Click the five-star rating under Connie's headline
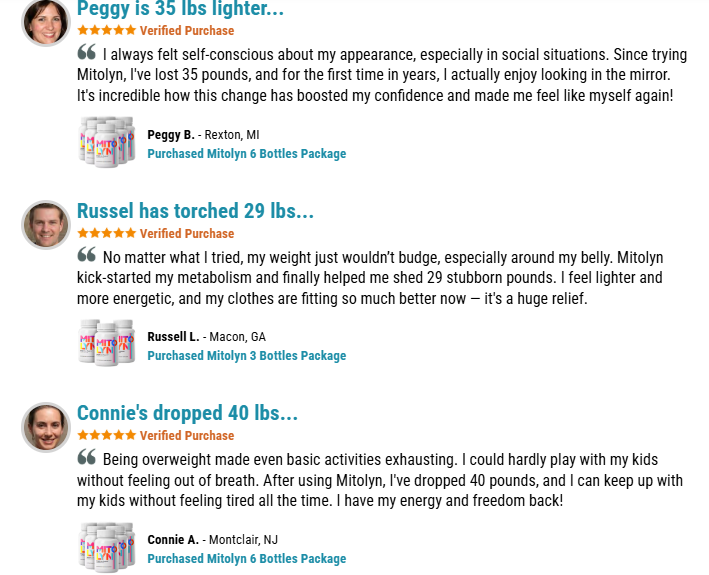Image resolution: width=709 pixels, height=575 pixels. [106, 435]
